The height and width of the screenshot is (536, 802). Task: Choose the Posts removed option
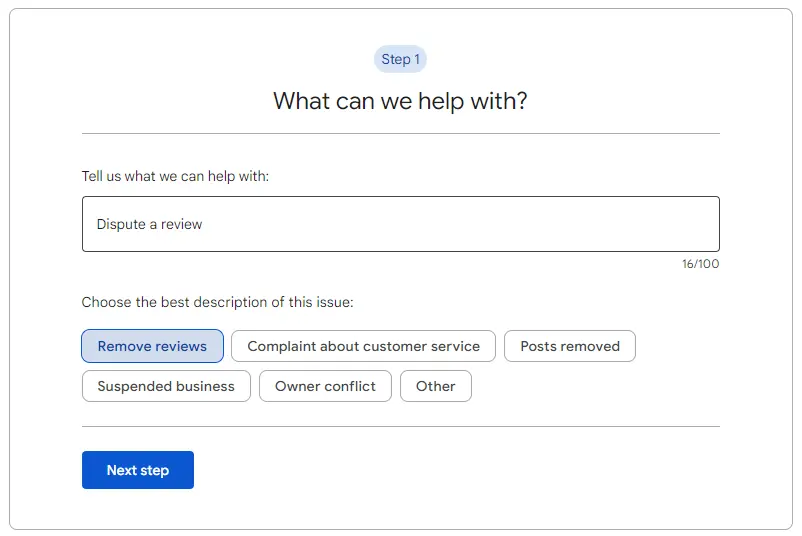click(570, 346)
